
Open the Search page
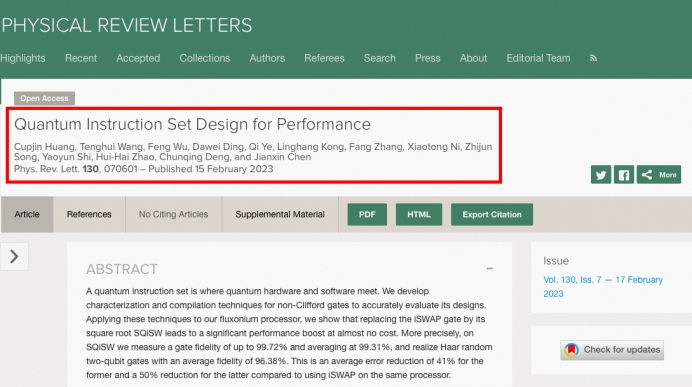pyautogui.click(x=380, y=58)
